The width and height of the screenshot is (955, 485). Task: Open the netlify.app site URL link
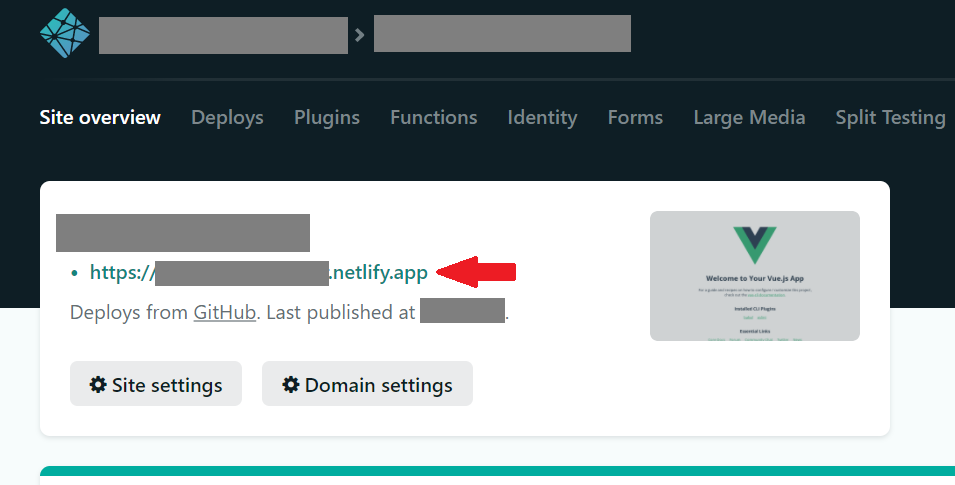pos(259,272)
